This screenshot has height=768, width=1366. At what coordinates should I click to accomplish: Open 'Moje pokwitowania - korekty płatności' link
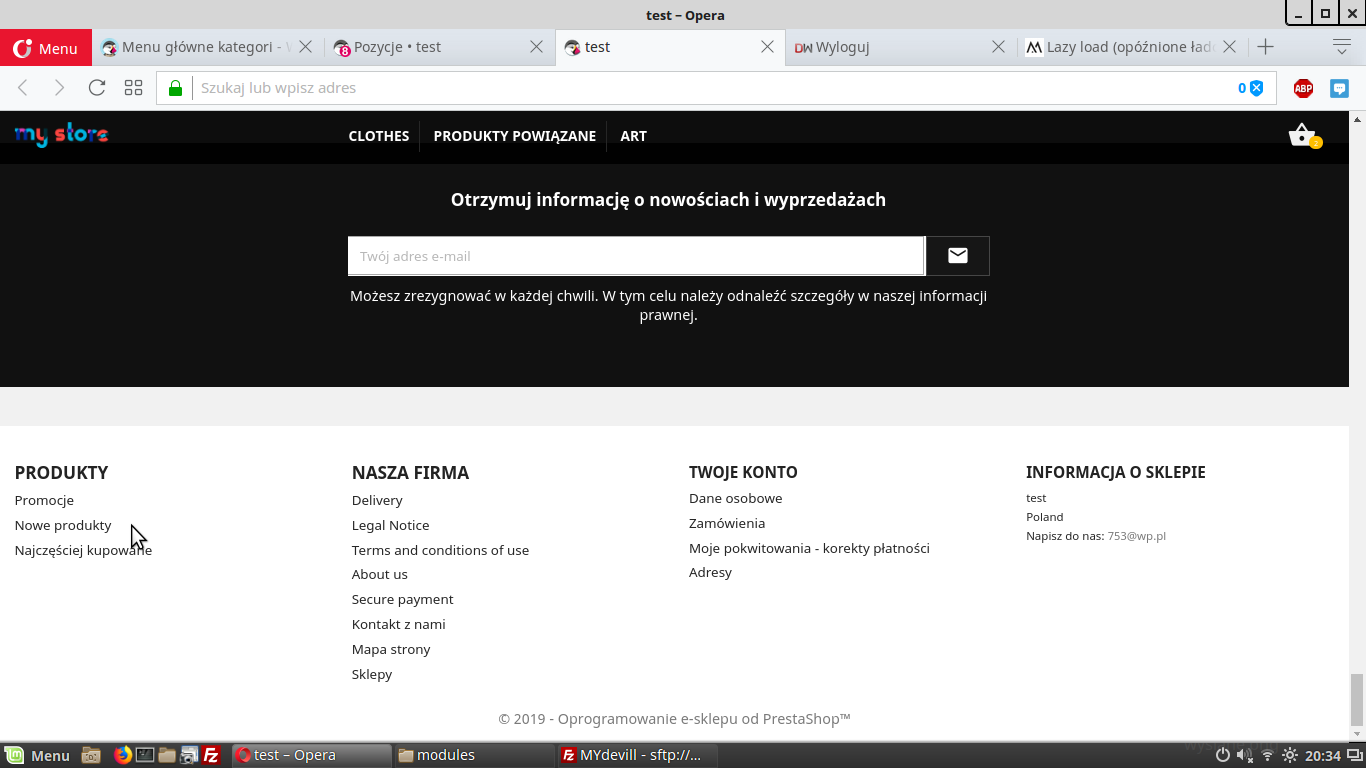point(809,548)
